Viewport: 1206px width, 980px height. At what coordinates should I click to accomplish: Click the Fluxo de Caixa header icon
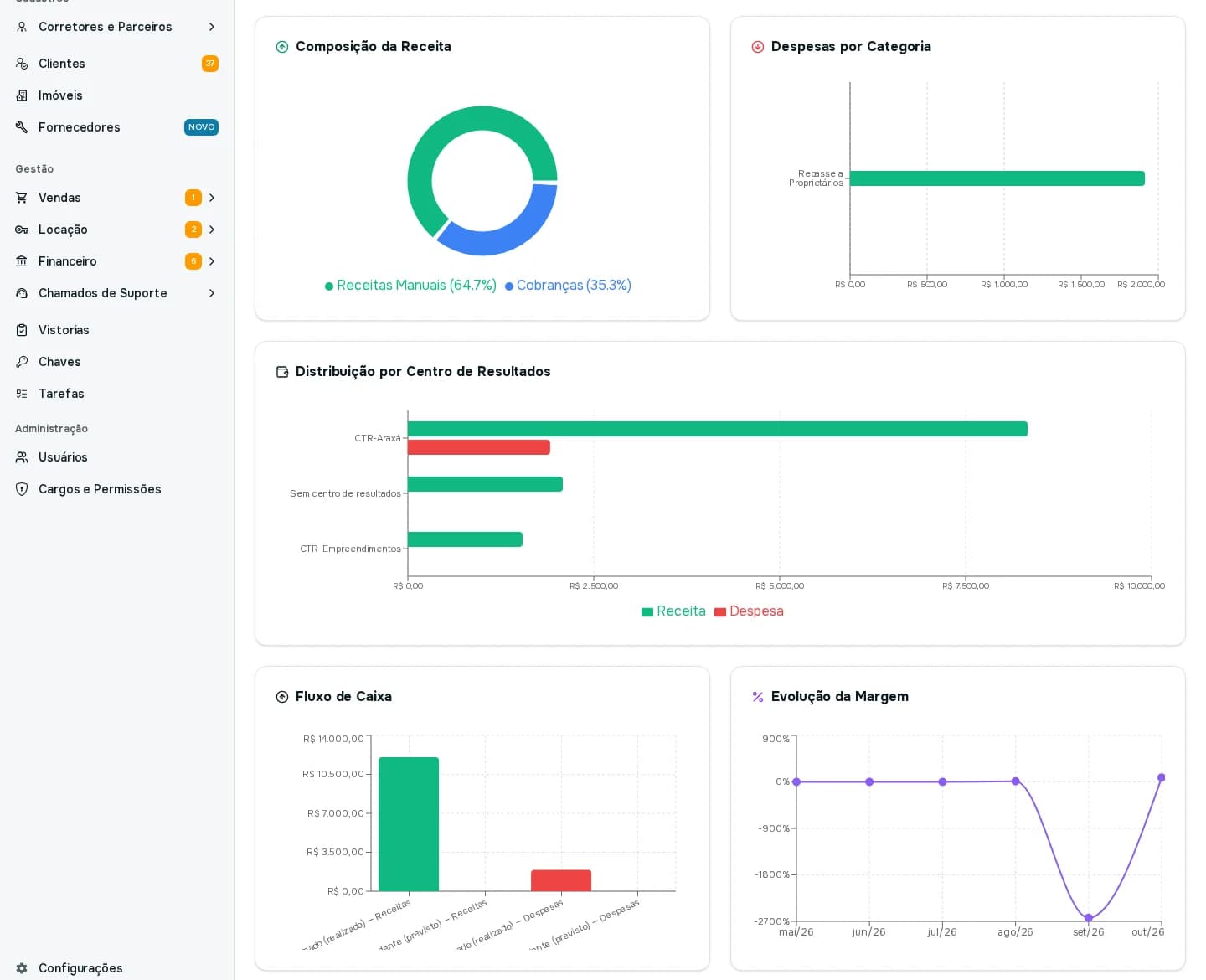(x=282, y=697)
